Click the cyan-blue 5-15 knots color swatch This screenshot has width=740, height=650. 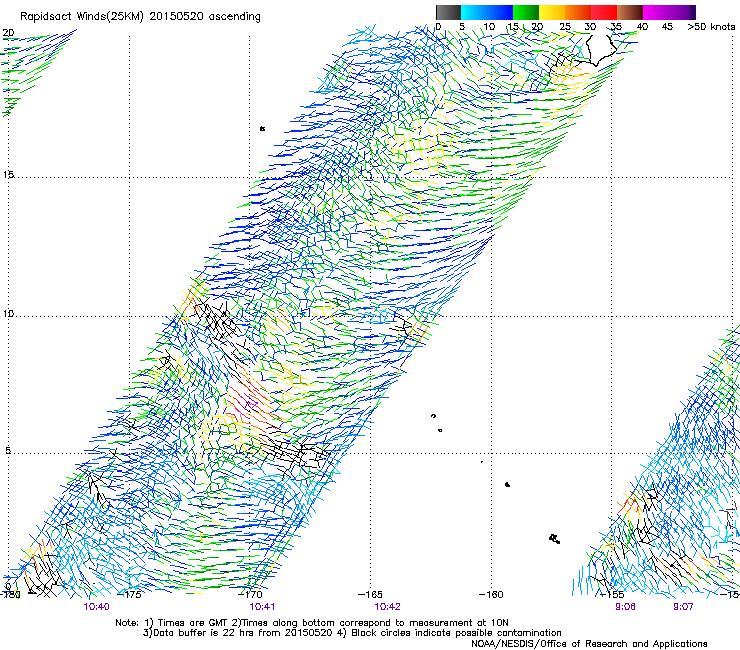tap(487, 12)
